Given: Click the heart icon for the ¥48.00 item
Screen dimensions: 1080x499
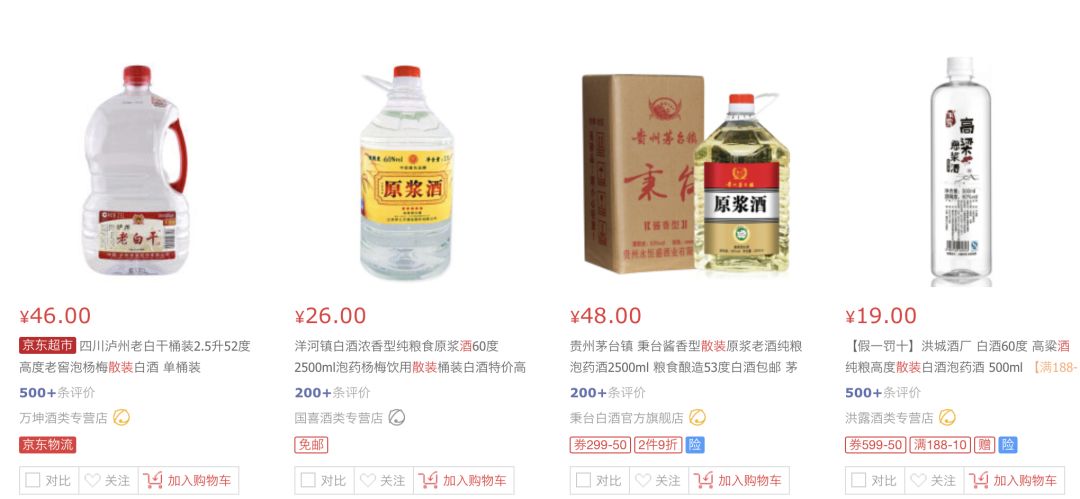Looking at the screenshot, I should pyautogui.click(x=643, y=480).
